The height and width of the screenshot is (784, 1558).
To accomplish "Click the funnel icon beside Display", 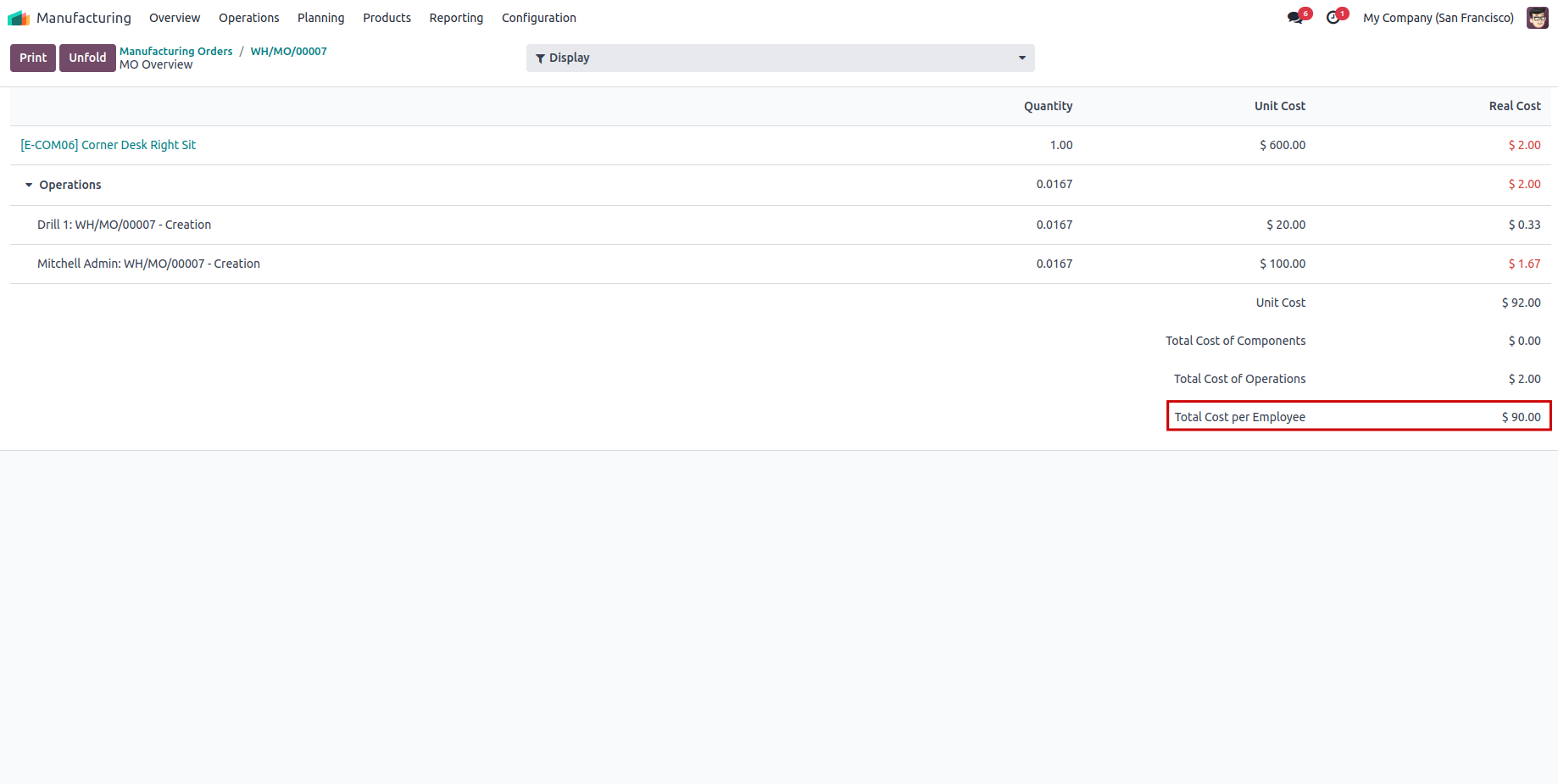I will click(540, 58).
